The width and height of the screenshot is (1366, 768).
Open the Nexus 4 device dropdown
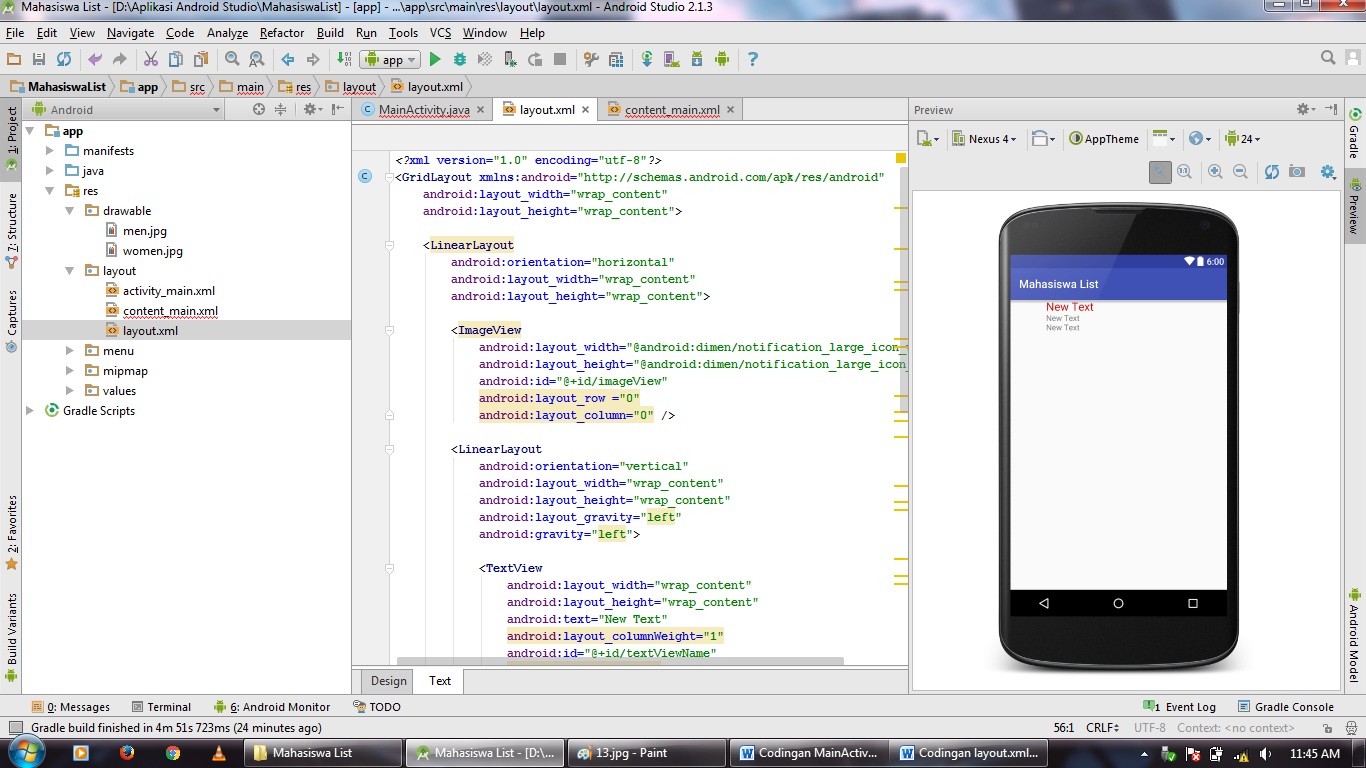(985, 139)
